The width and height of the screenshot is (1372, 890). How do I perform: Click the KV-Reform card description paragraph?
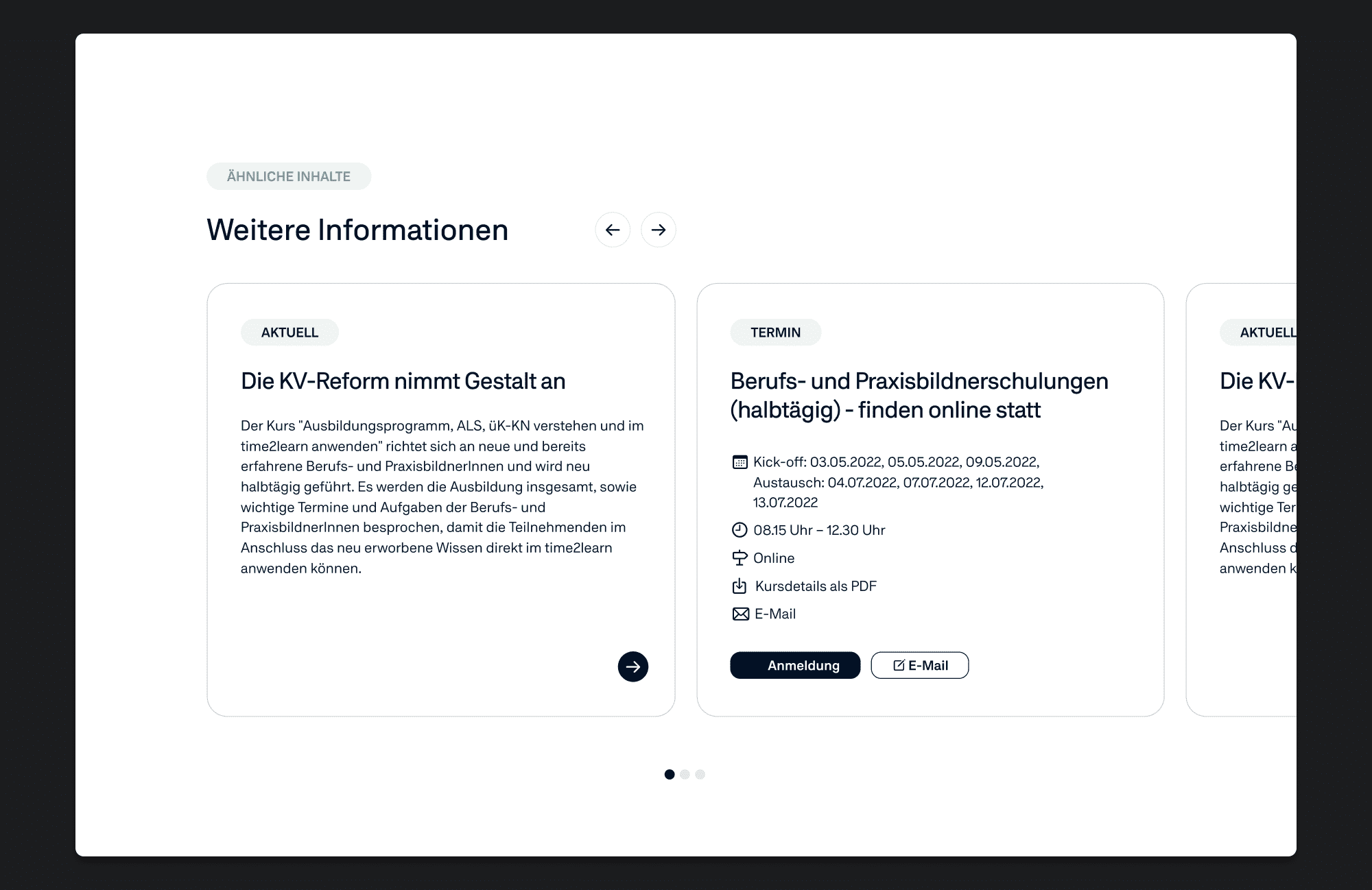point(442,497)
